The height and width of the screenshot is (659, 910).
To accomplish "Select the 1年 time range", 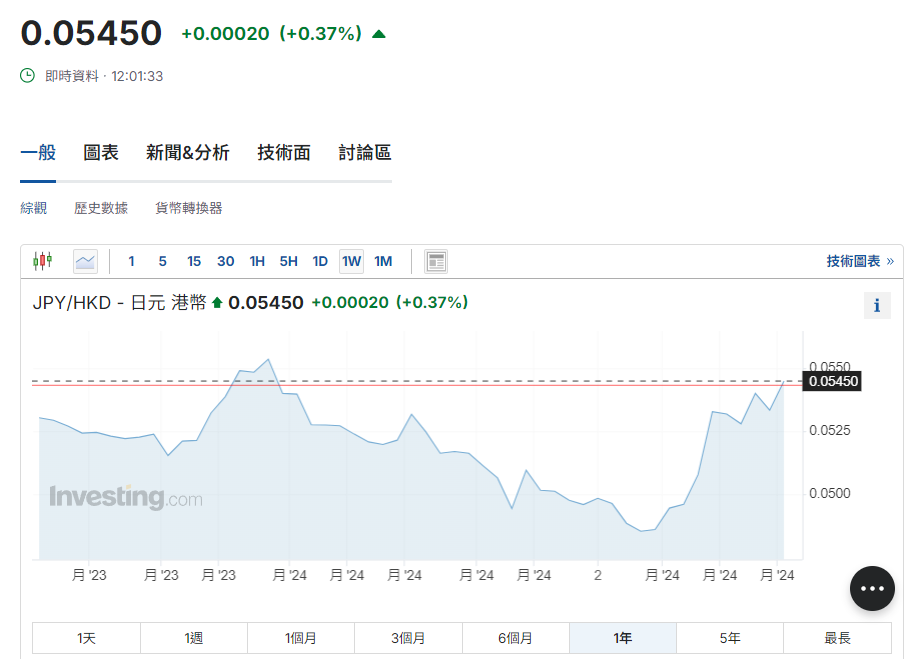I will pyautogui.click(x=622, y=638).
